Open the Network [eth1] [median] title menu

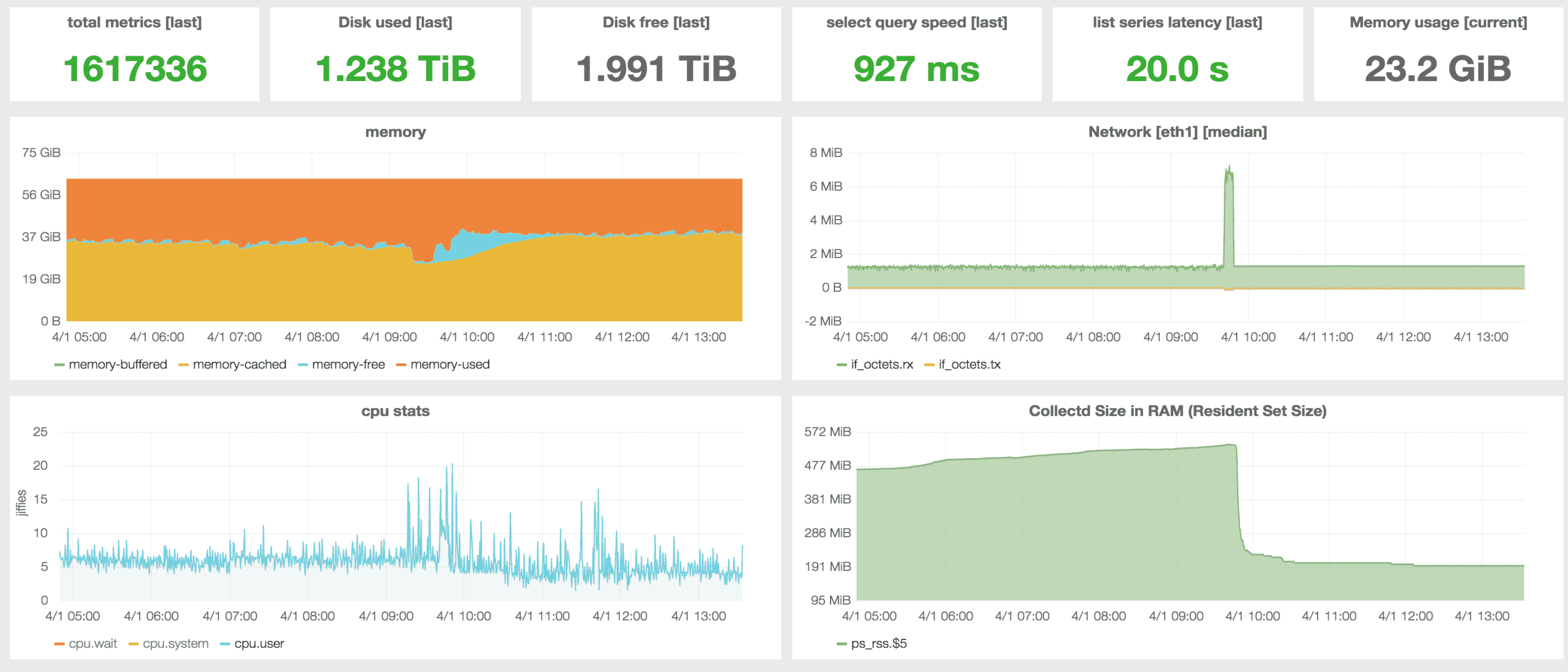coord(1177,132)
